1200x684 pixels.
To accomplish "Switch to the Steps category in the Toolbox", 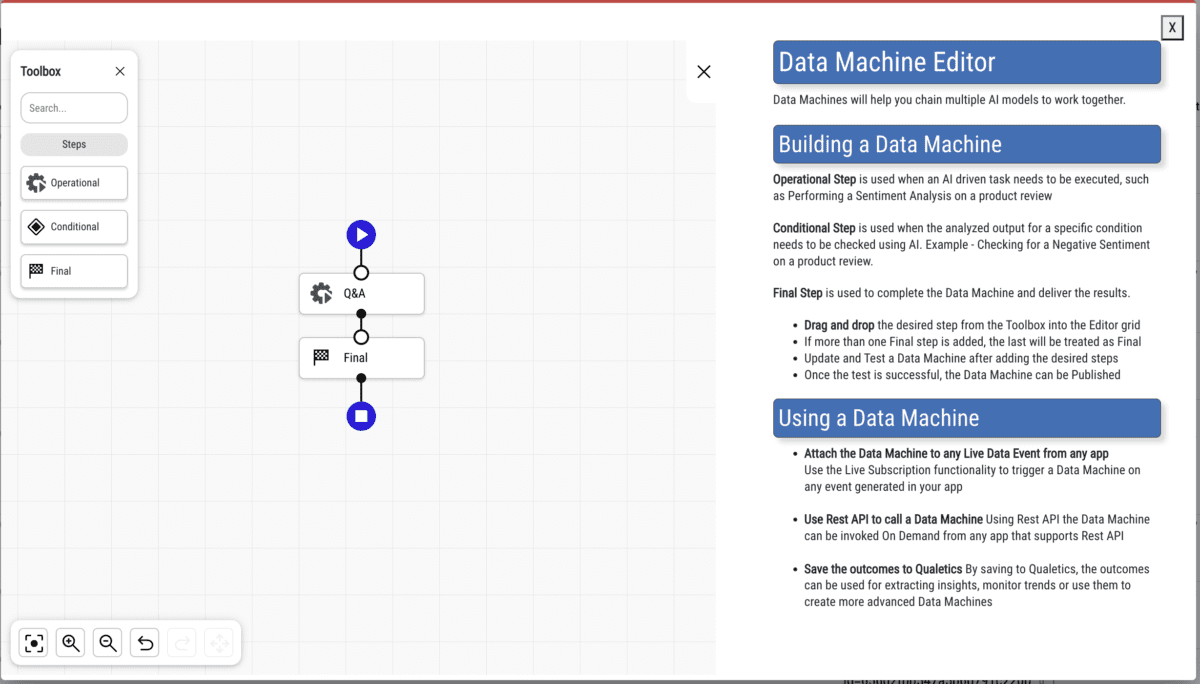I will coord(73,144).
